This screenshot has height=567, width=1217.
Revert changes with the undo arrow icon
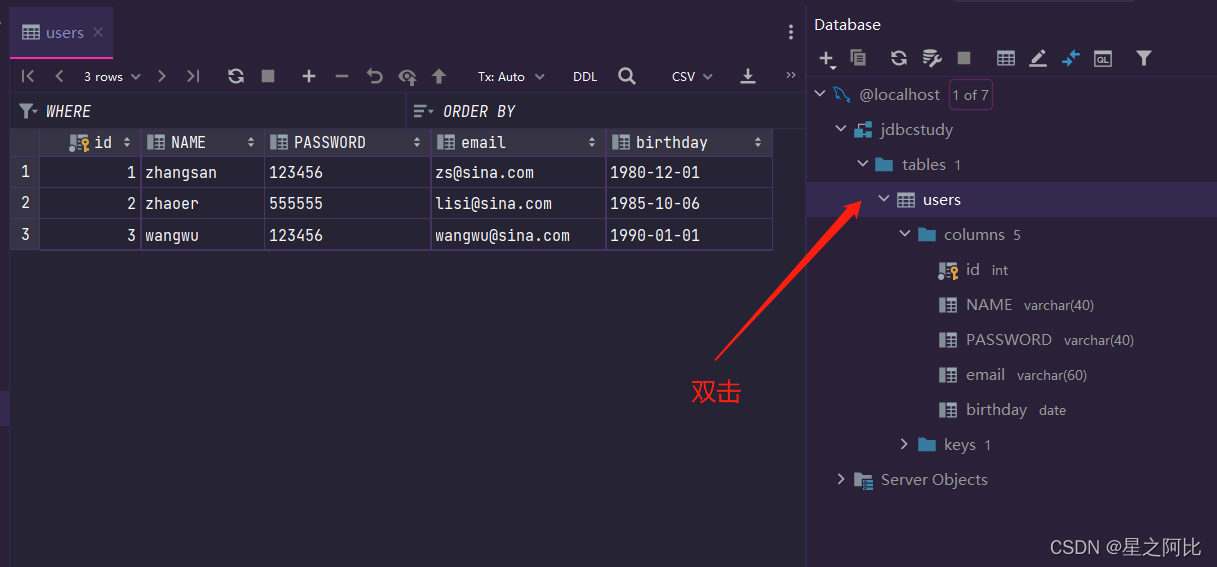point(374,76)
